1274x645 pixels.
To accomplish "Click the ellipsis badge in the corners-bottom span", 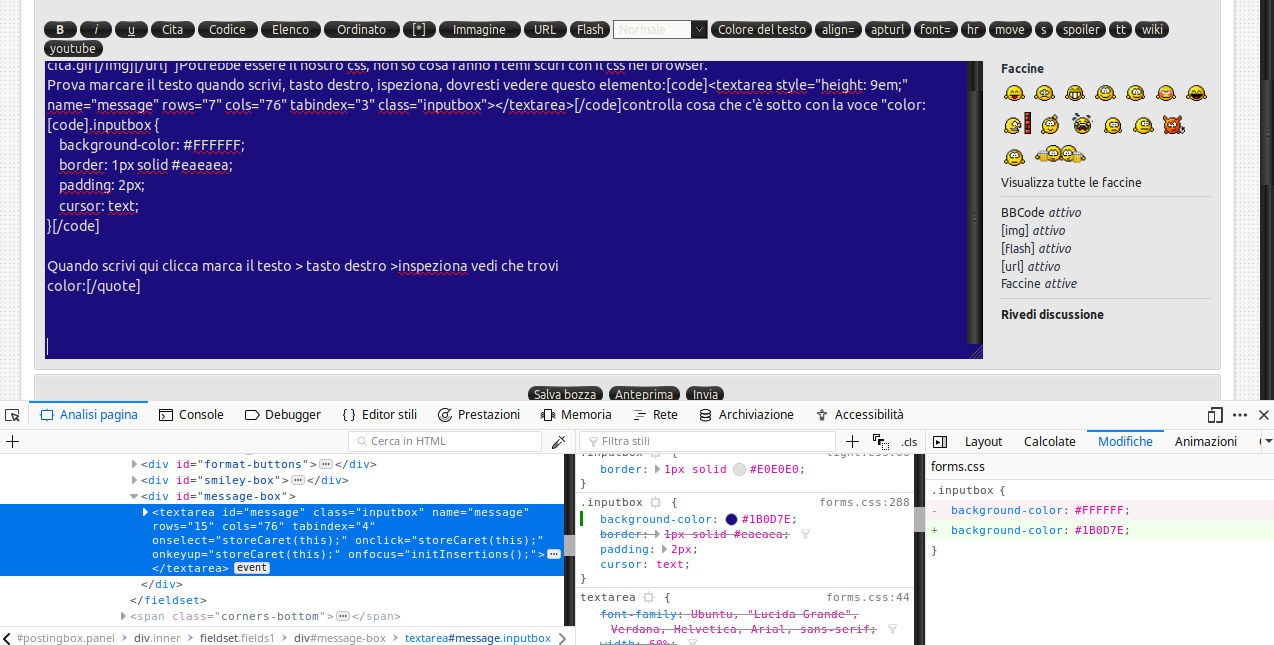I will [x=343, y=617].
